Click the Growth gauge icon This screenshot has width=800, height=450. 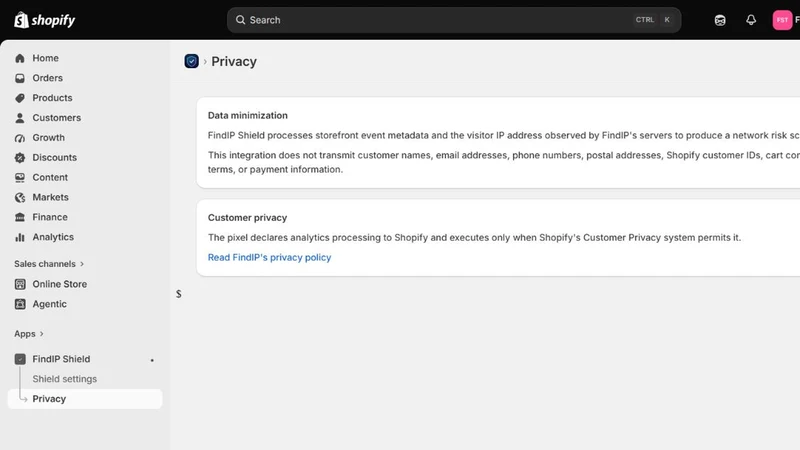point(20,138)
